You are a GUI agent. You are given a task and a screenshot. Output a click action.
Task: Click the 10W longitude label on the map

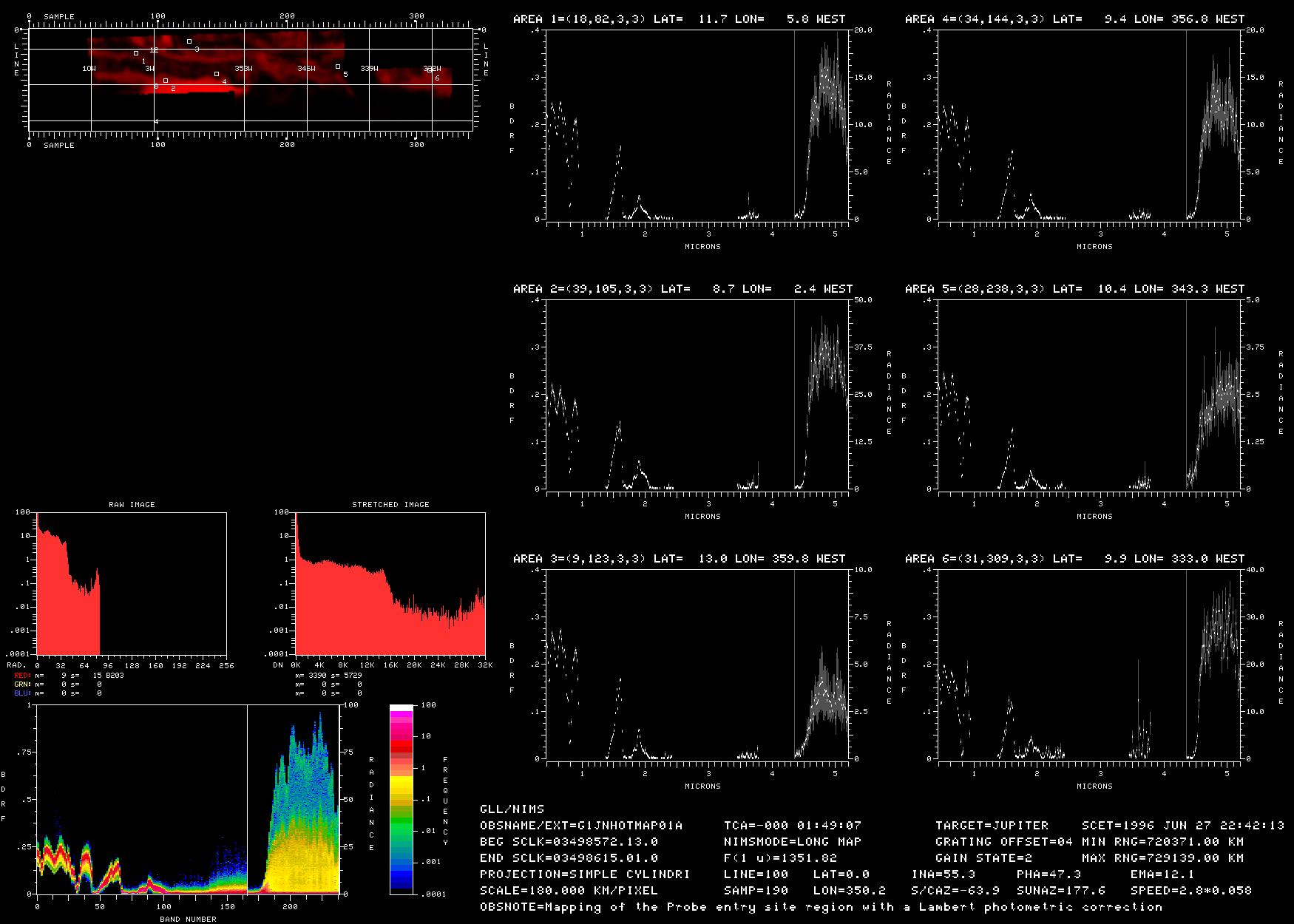tap(89, 69)
